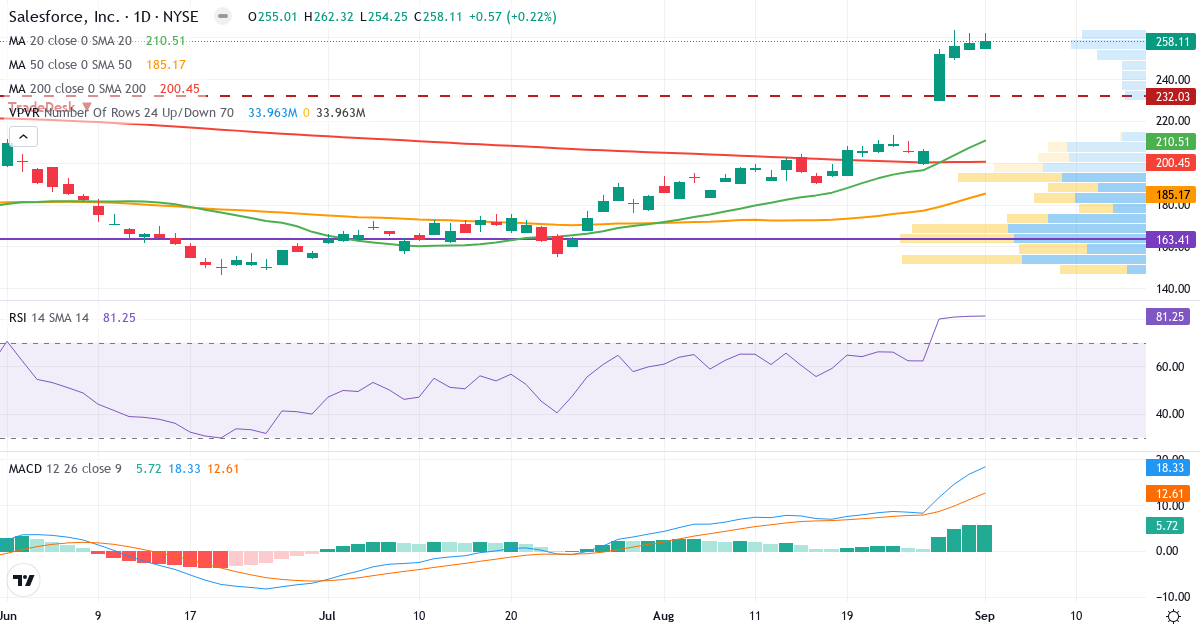Open chart settings gear icon

pos(1172,615)
